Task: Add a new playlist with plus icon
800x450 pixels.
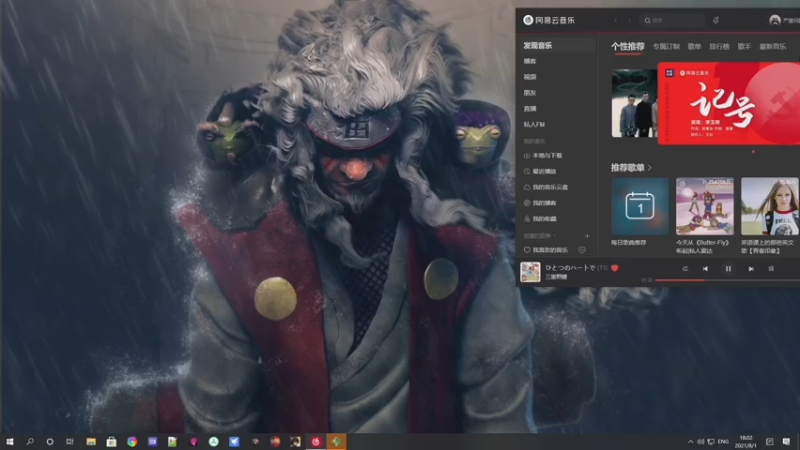Action: pyautogui.click(x=587, y=236)
